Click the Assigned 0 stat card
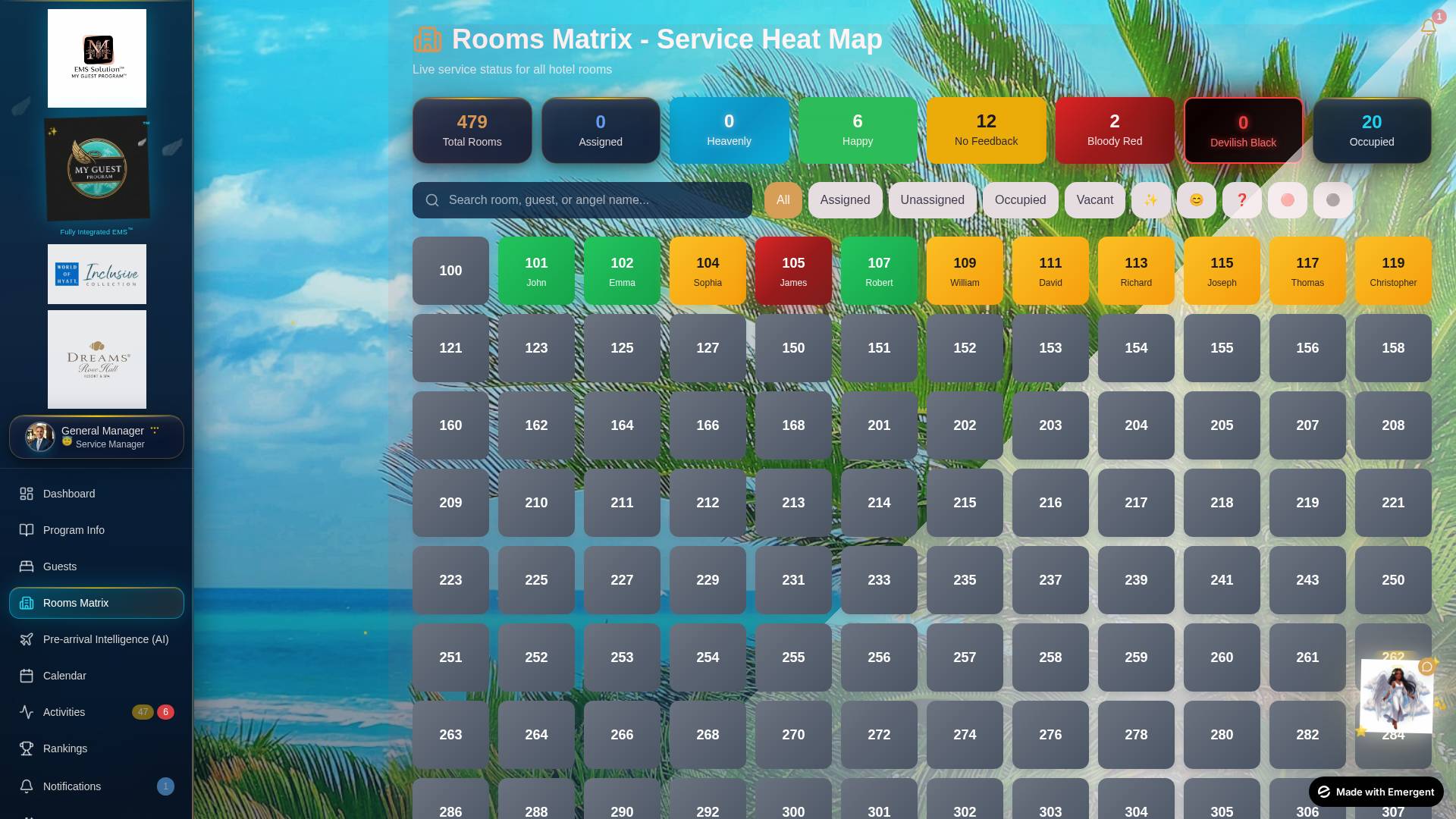Image resolution: width=1456 pixels, height=819 pixels. (x=601, y=130)
